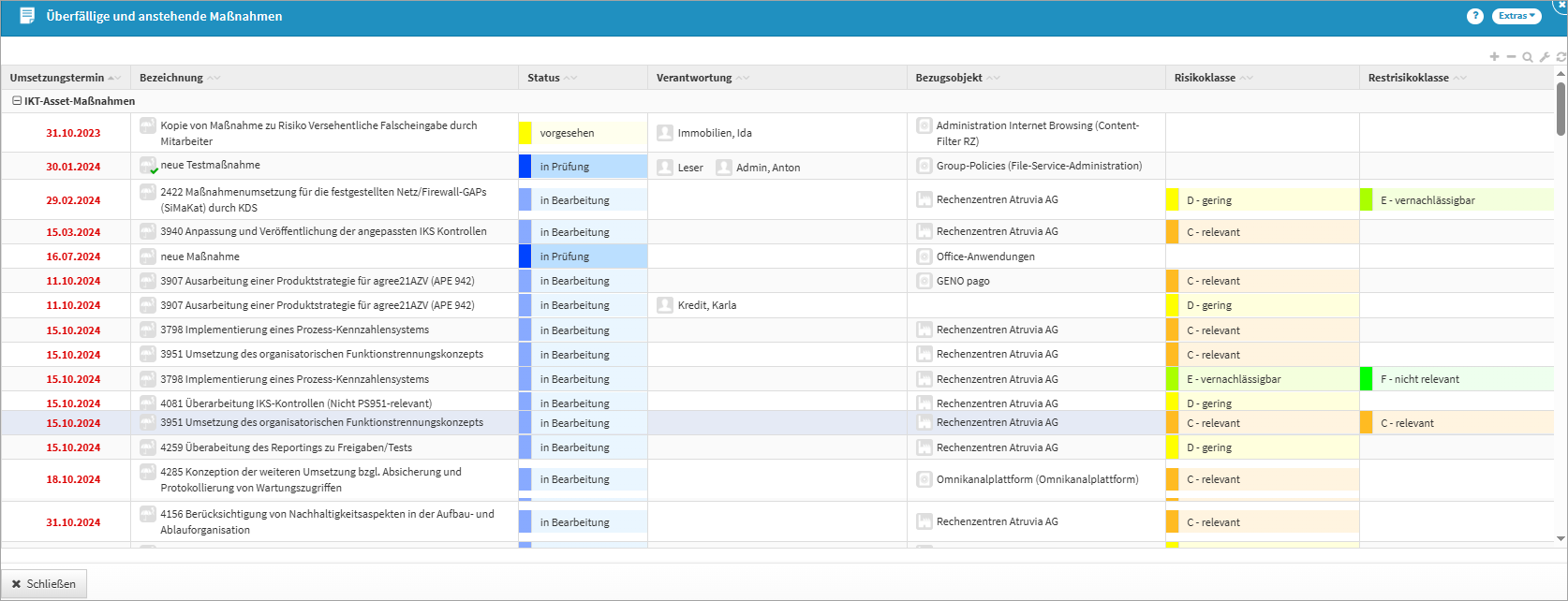
Task: Click the yellow 'vorgesehen' status color swatch
Action: tap(525, 133)
